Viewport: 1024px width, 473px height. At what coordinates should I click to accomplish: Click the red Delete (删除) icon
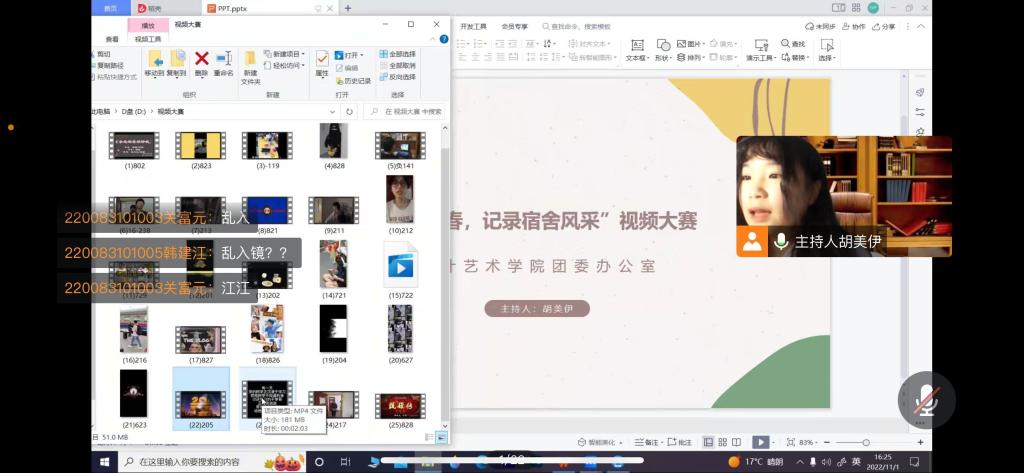201,59
